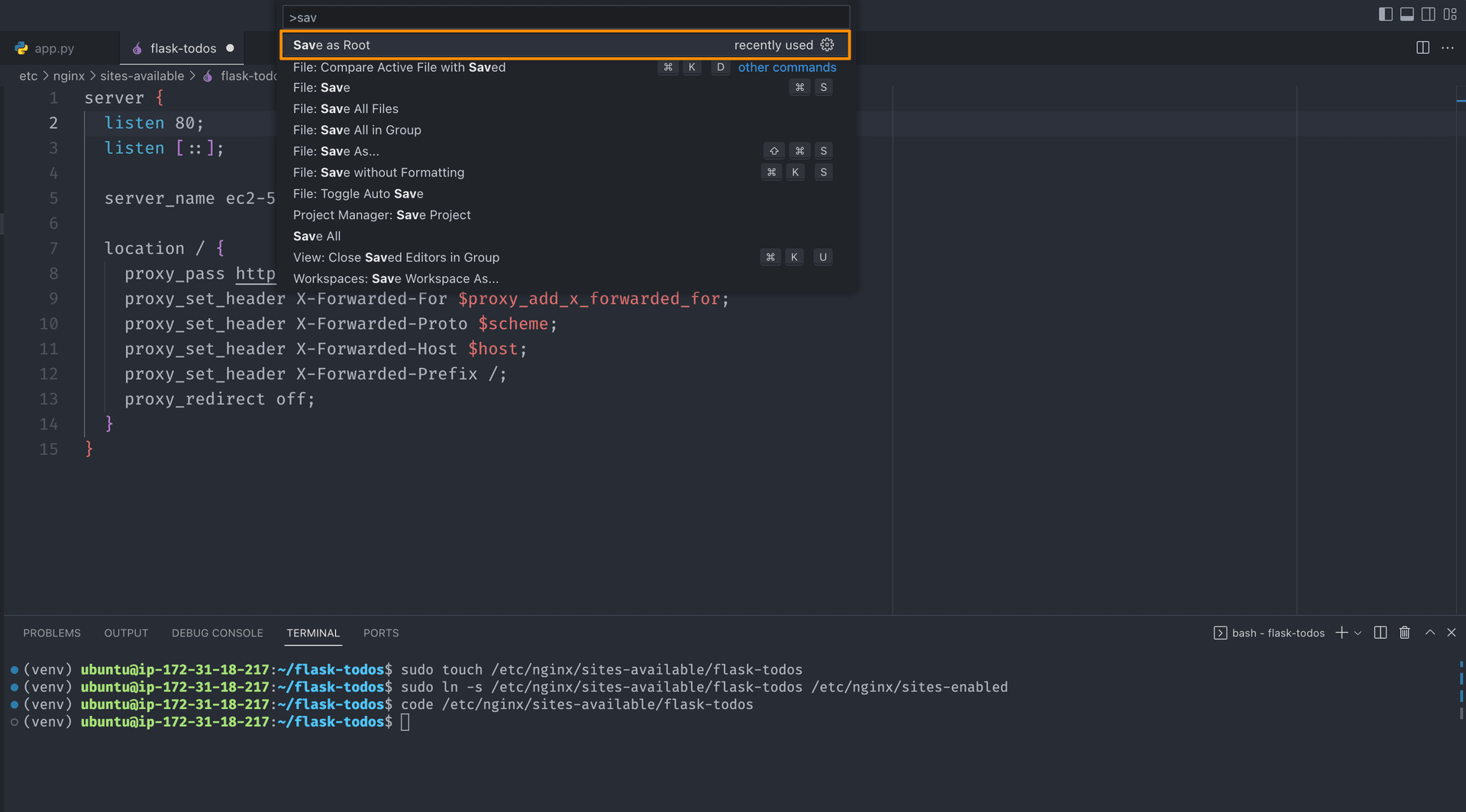Click etc breadcrumb segment
Viewport: 1466px width, 812px height.
pos(28,76)
